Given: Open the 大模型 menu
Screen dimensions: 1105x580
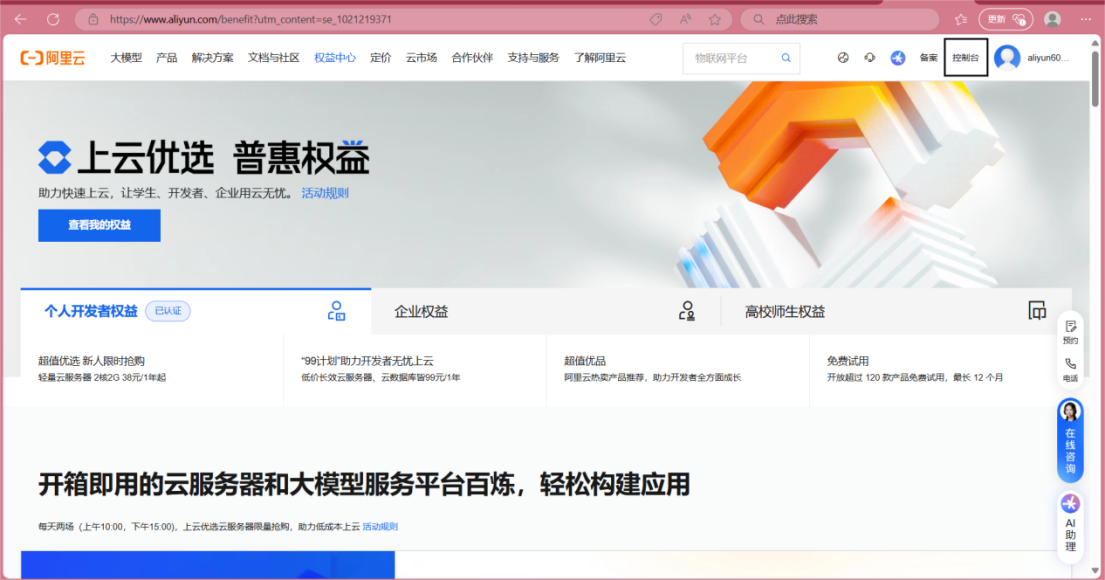Looking at the screenshot, I should tap(126, 58).
